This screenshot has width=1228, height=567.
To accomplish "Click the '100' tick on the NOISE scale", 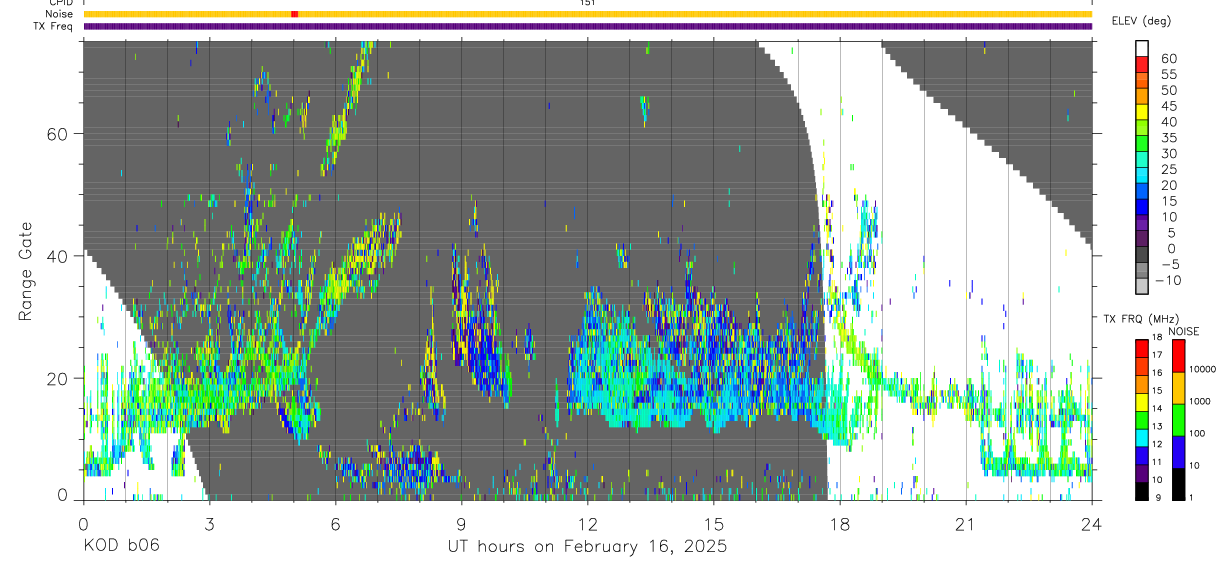I will [1197, 434].
